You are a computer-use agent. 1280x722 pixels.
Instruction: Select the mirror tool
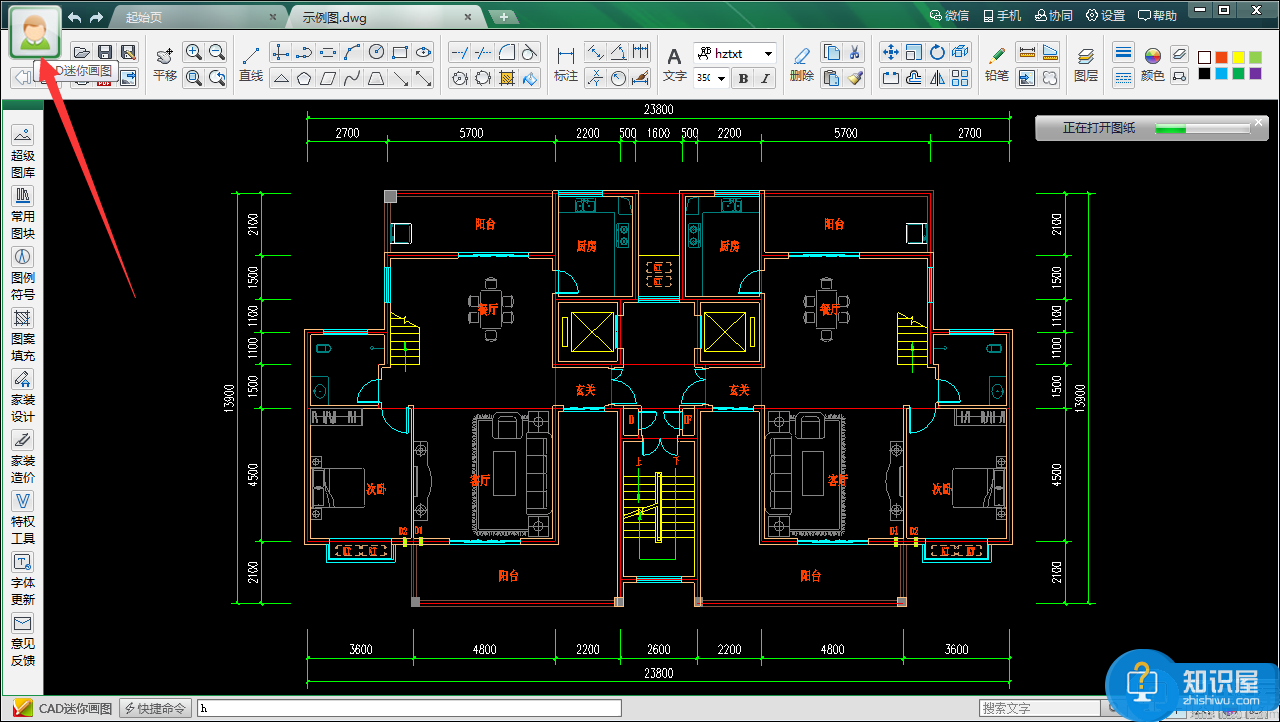tap(937, 77)
